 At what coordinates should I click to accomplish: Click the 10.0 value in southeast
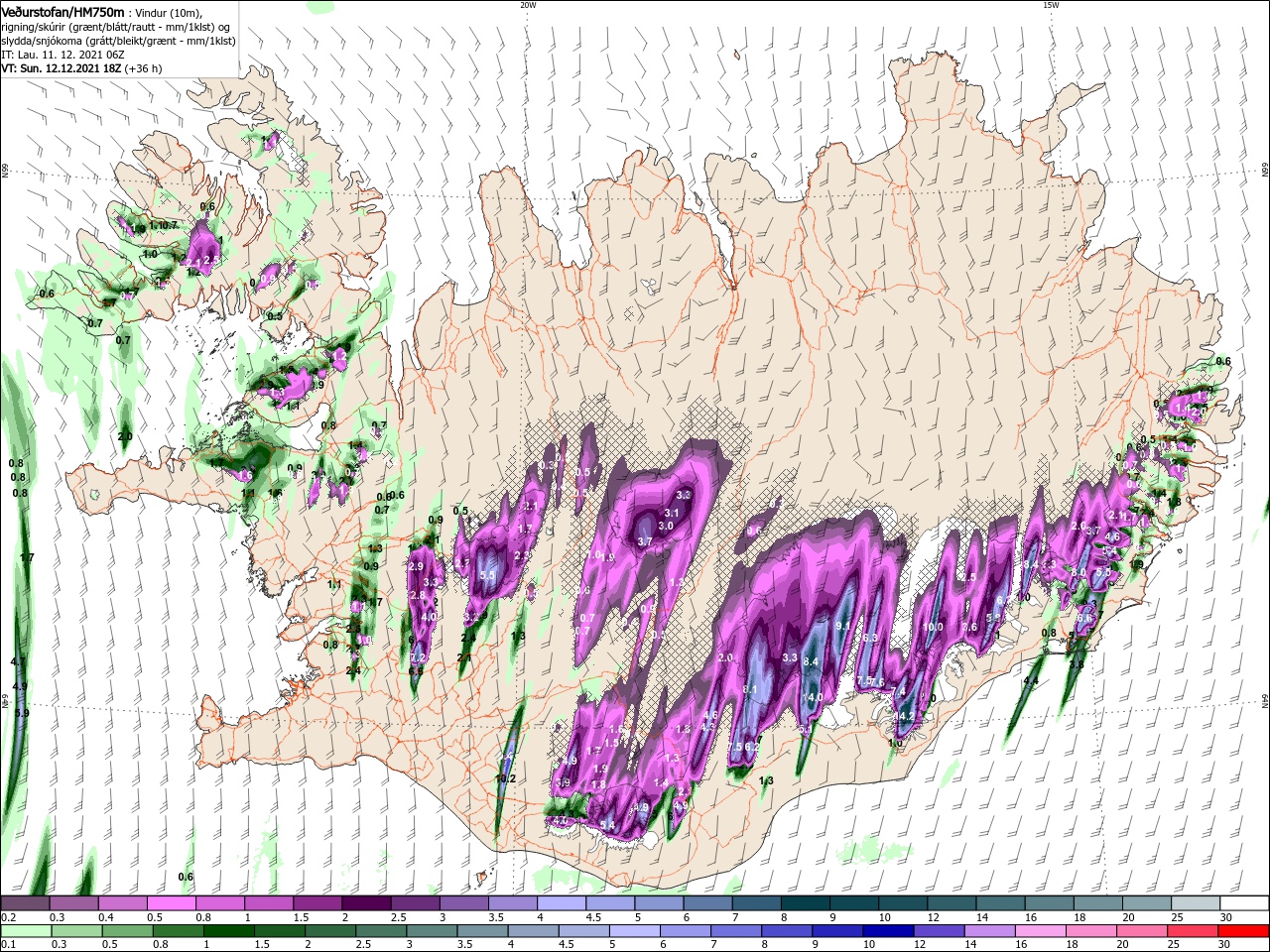coord(933,627)
